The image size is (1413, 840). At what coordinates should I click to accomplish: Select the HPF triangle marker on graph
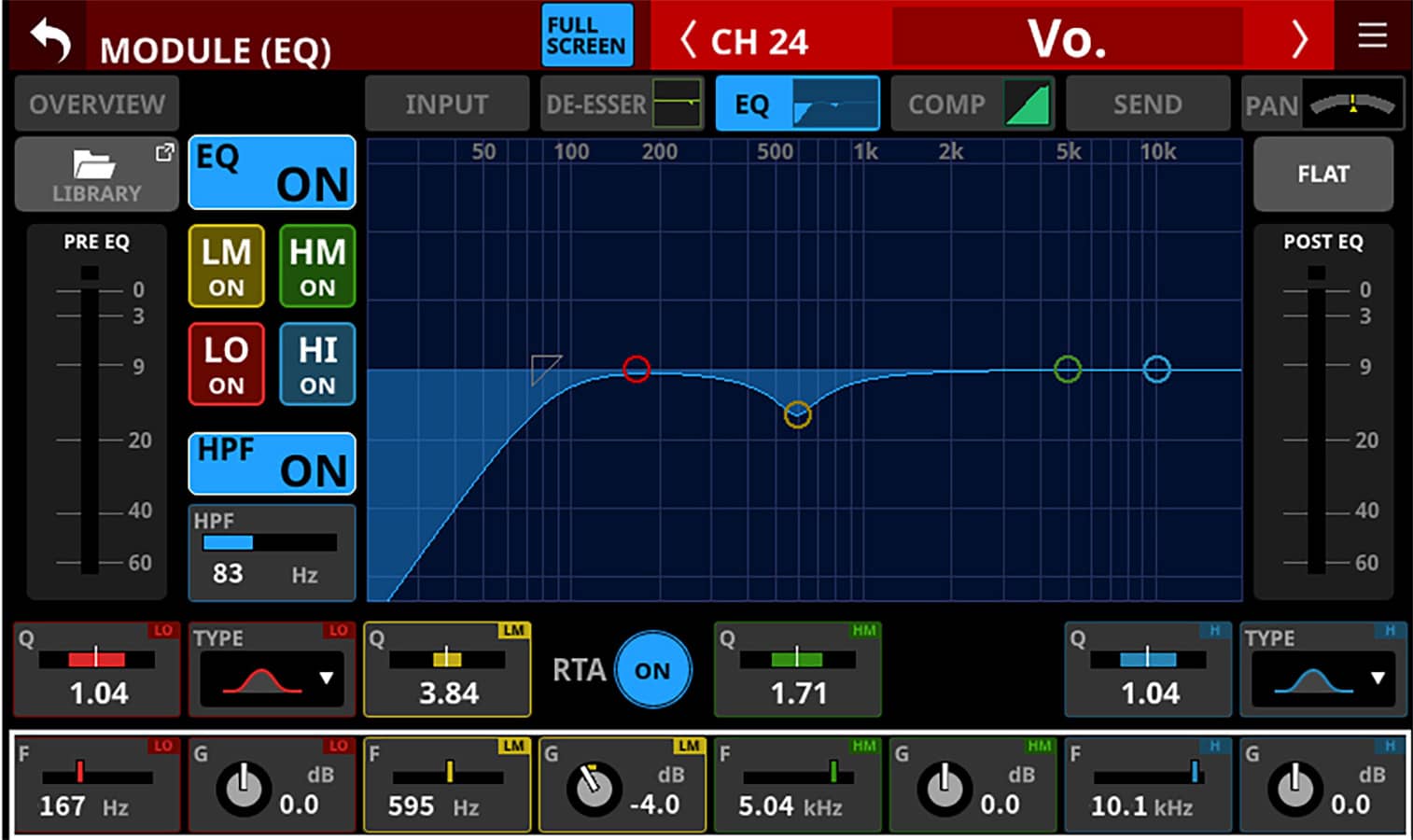pos(543,368)
